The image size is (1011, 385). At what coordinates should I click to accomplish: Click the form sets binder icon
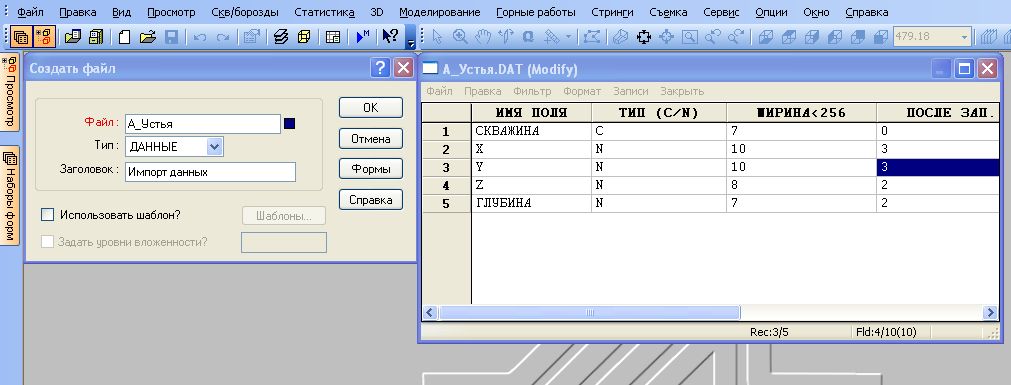click(97, 37)
